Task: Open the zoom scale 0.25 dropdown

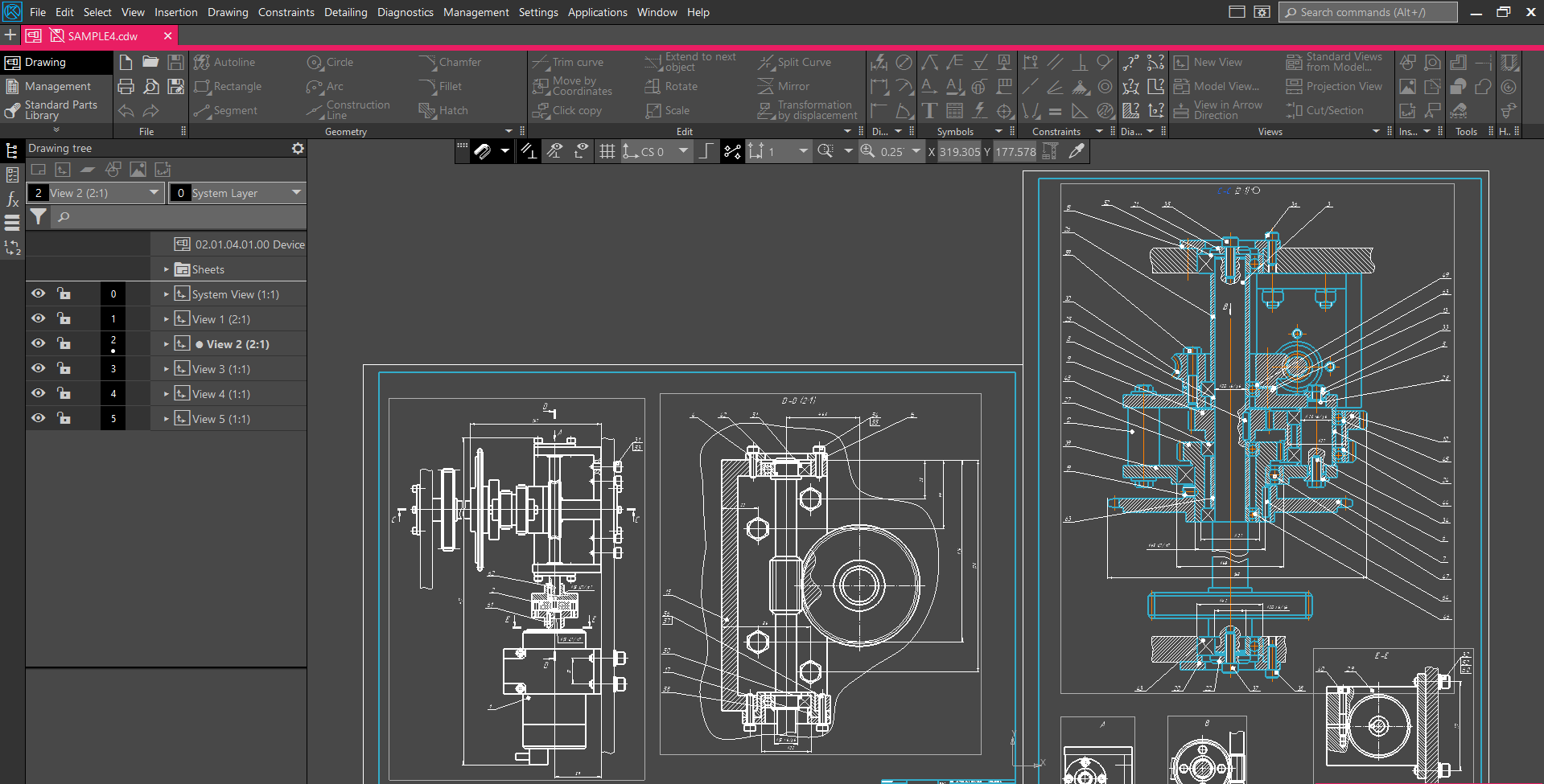Action: tap(916, 151)
